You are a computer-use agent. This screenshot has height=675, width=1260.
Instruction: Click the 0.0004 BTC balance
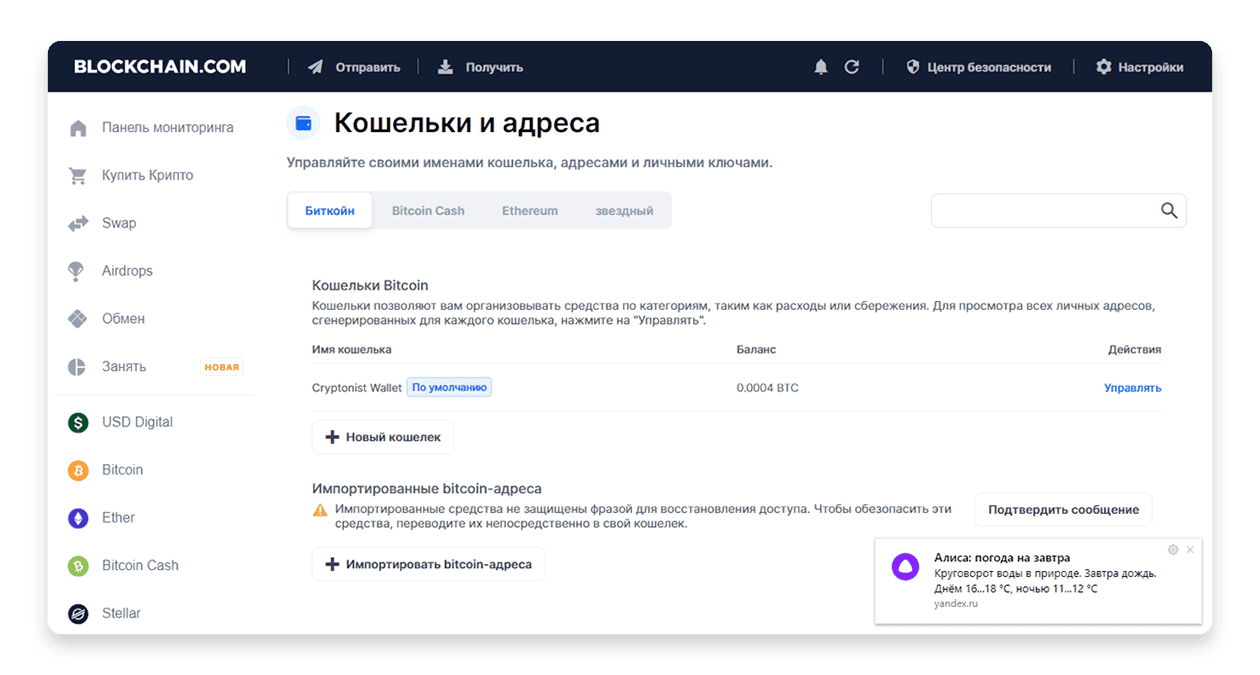tap(767, 388)
